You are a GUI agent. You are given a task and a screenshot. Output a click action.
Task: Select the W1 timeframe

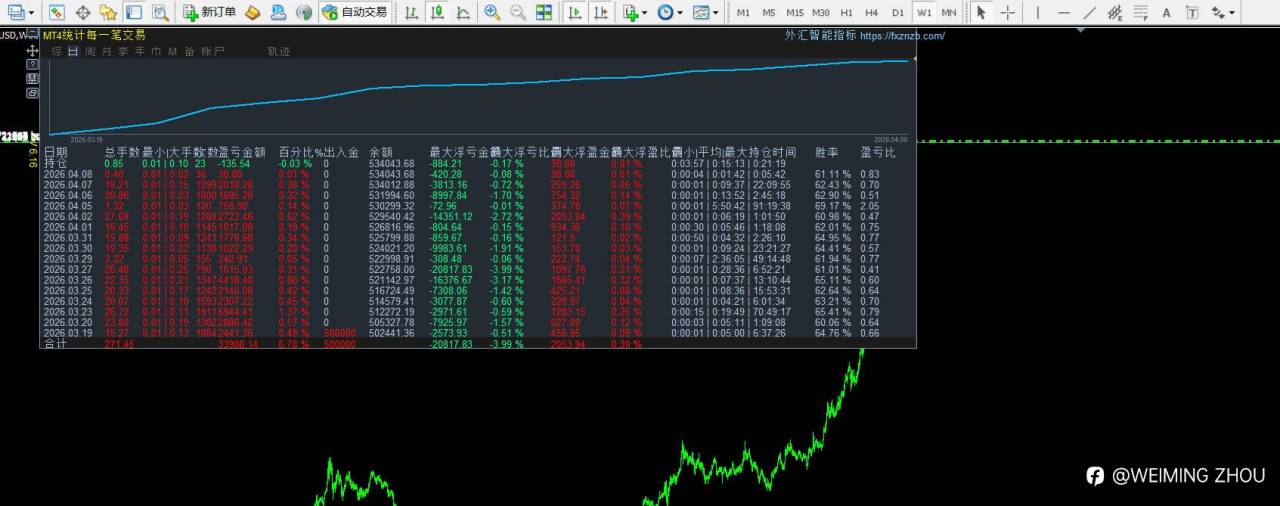[924, 12]
